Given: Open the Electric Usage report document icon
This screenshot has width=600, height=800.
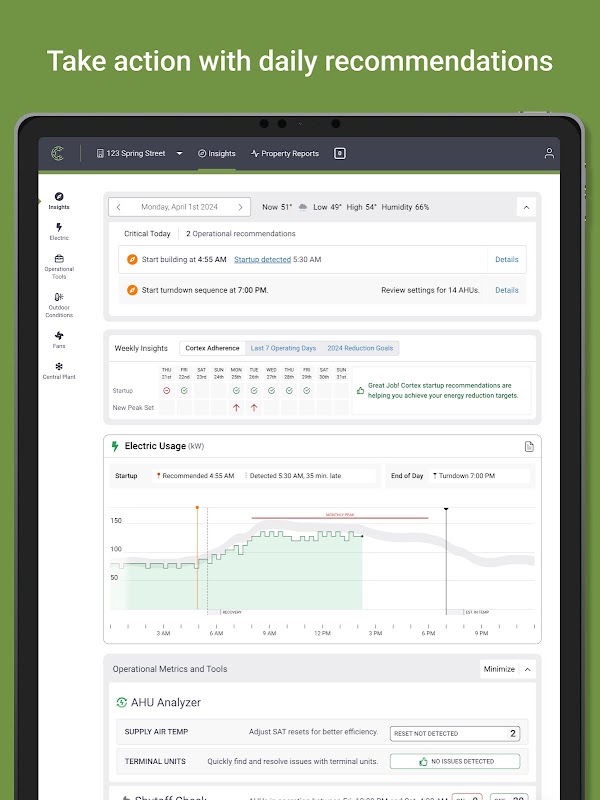Looking at the screenshot, I should coord(529,446).
